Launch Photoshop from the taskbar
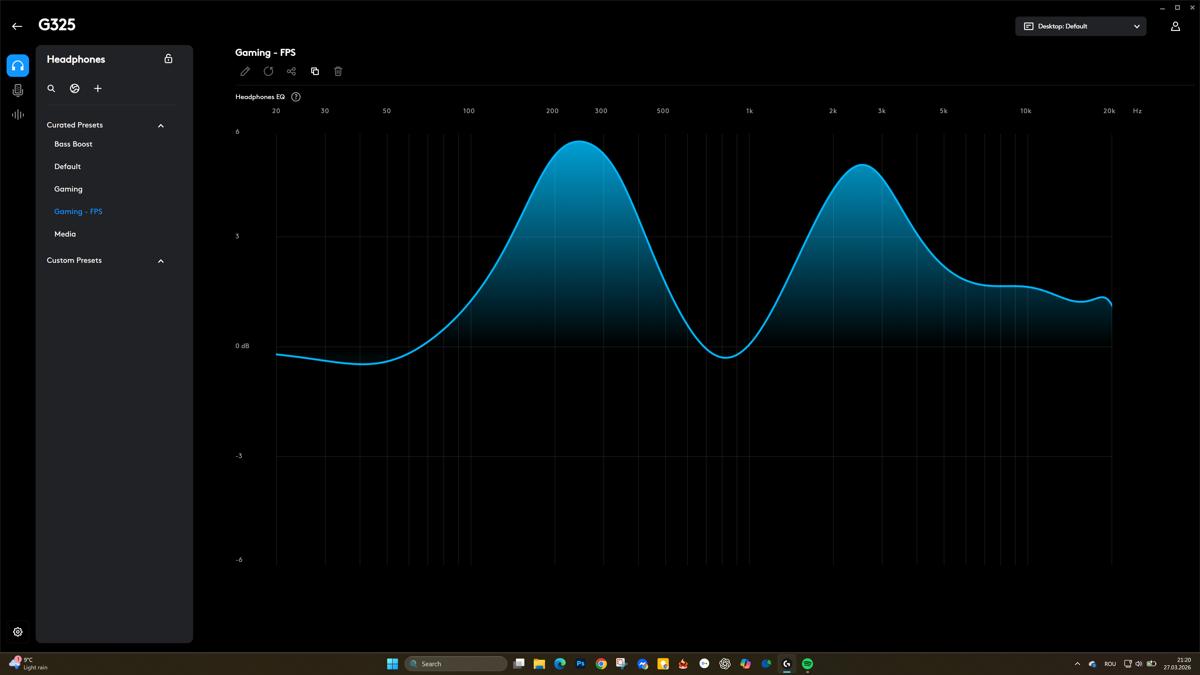1200x675 pixels. point(580,663)
